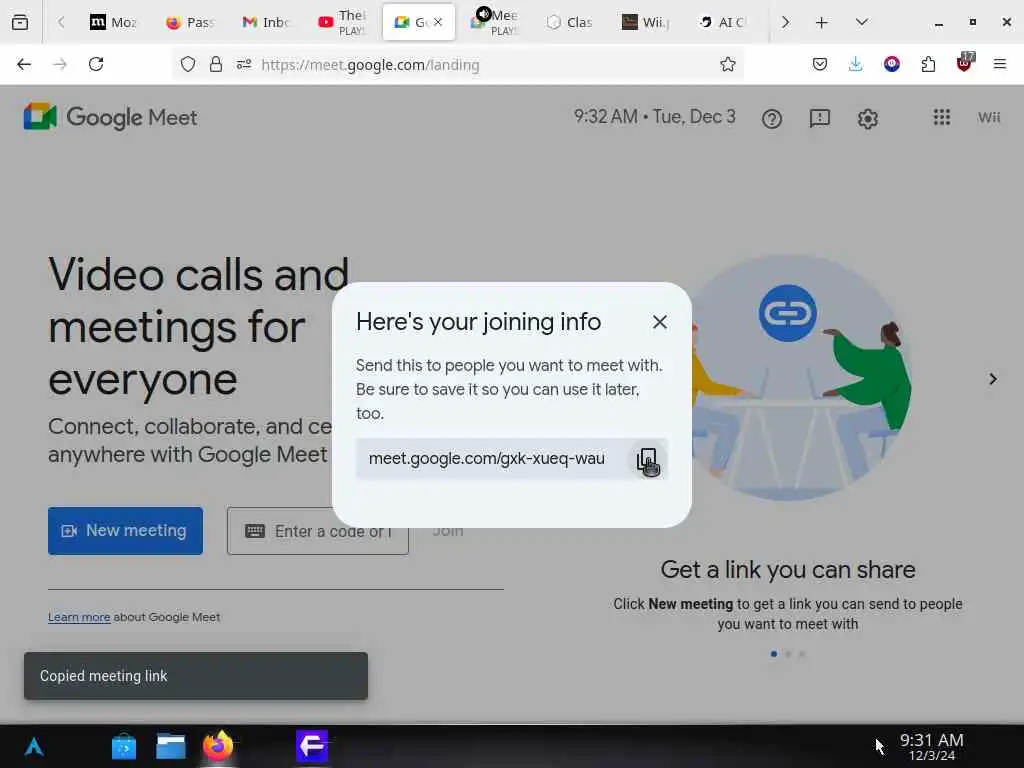The image size is (1024, 768).
Task: Bookmark this page with star icon
Action: (x=728, y=64)
